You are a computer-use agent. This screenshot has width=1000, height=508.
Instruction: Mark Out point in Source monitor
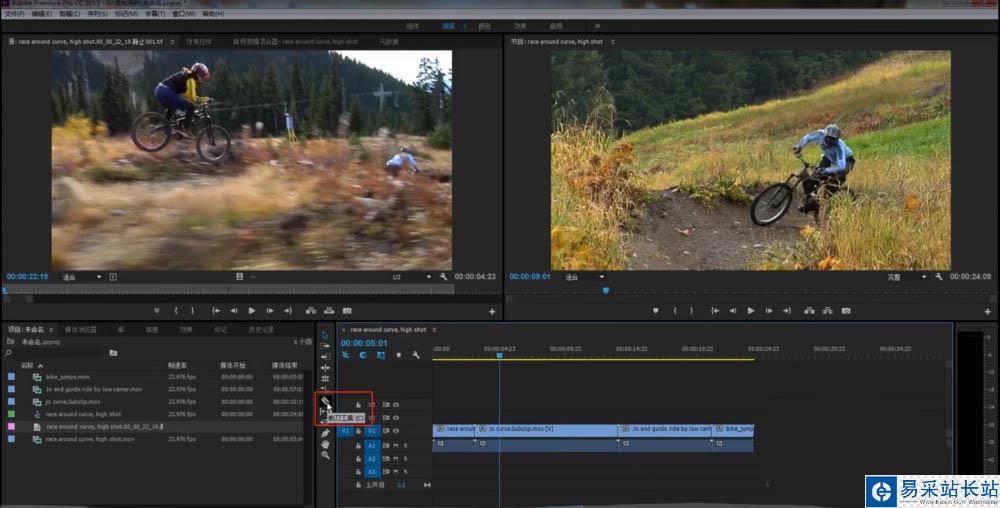coord(193,310)
